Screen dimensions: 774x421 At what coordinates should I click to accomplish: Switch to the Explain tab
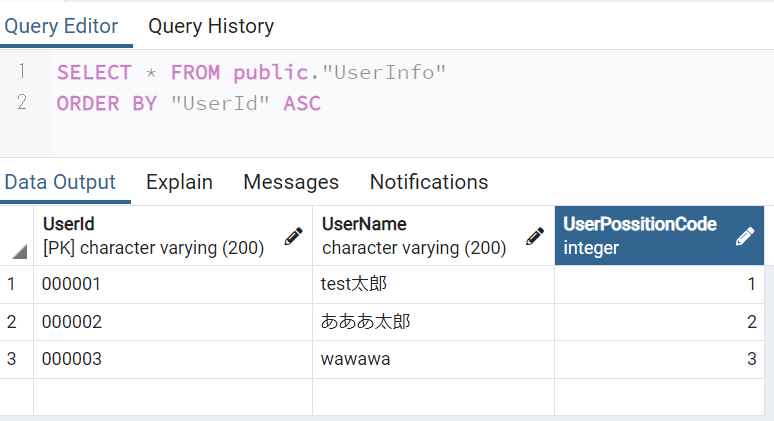tap(179, 182)
